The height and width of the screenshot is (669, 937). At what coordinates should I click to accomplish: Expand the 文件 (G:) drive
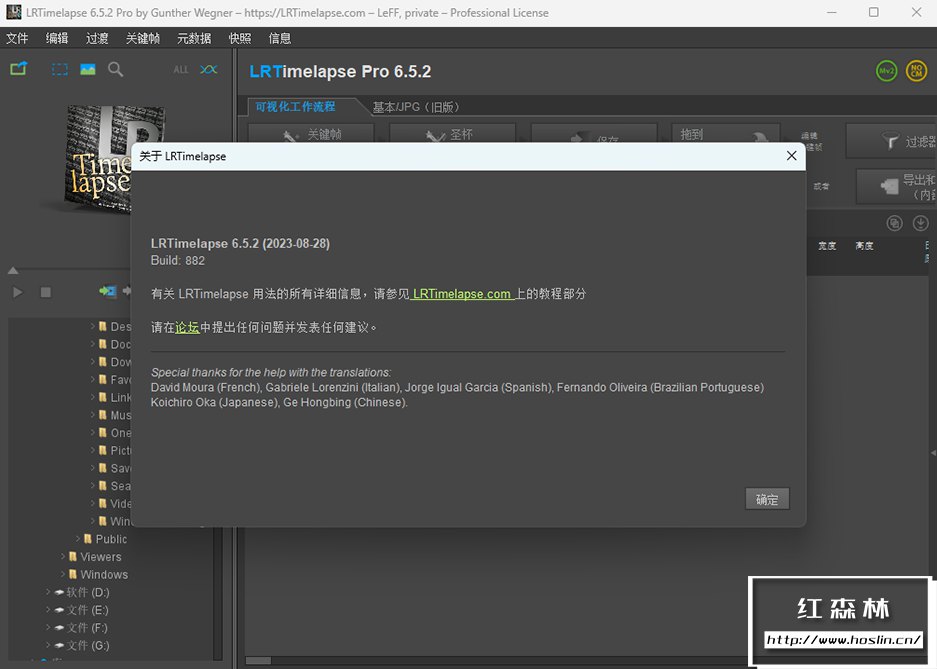[48, 645]
